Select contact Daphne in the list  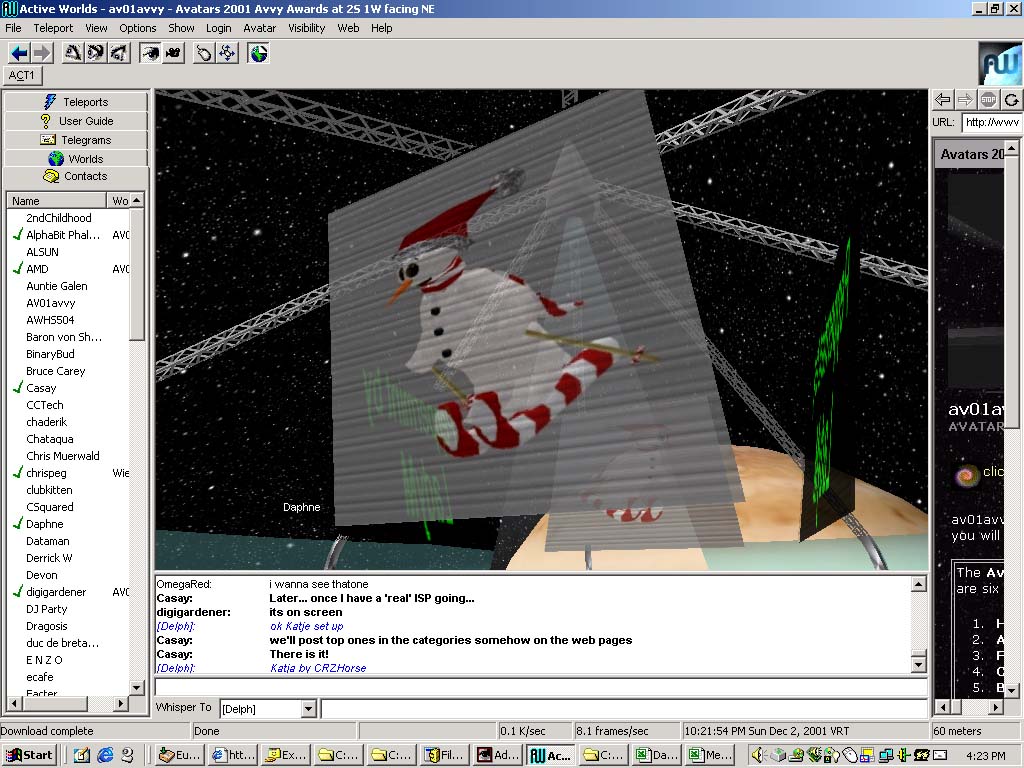pyautogui.click(x=44, y=524)
